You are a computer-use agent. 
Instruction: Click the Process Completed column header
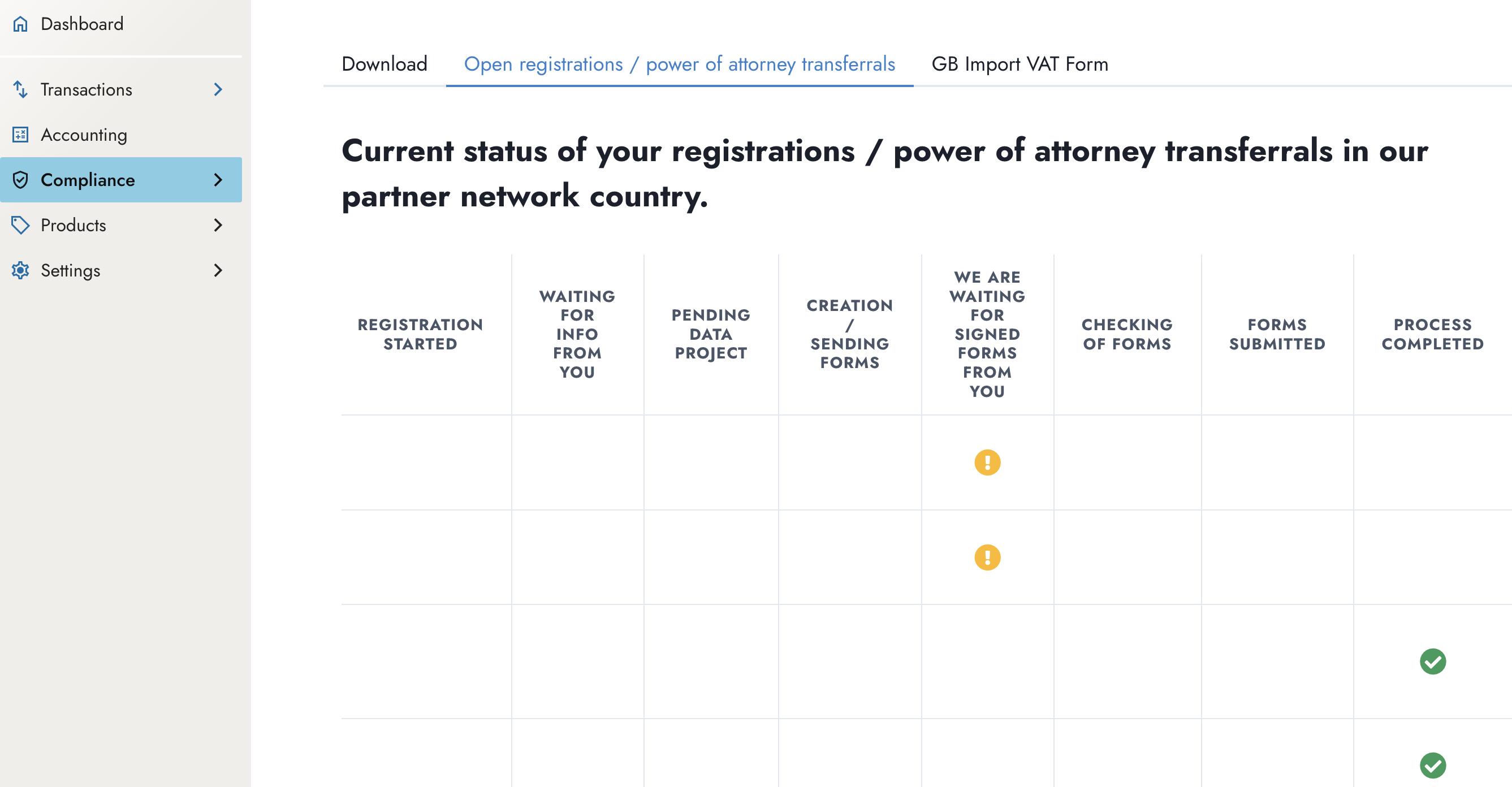1432,335
